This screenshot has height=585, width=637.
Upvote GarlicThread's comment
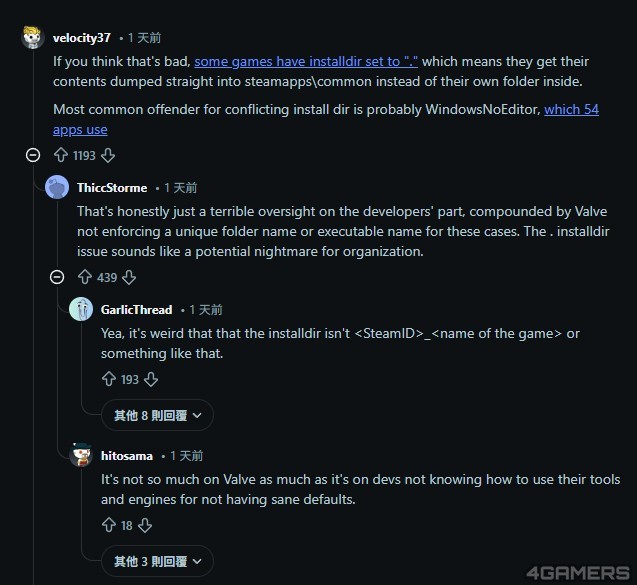click(109, 379)
